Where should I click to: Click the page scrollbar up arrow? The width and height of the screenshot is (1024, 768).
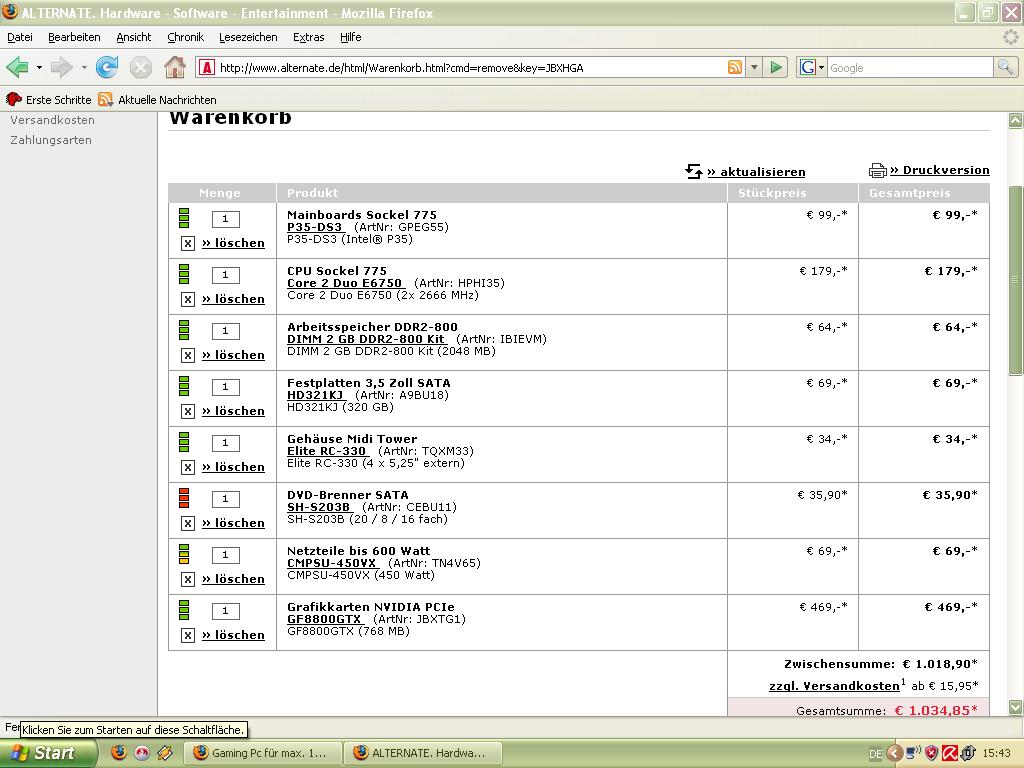1015,120
